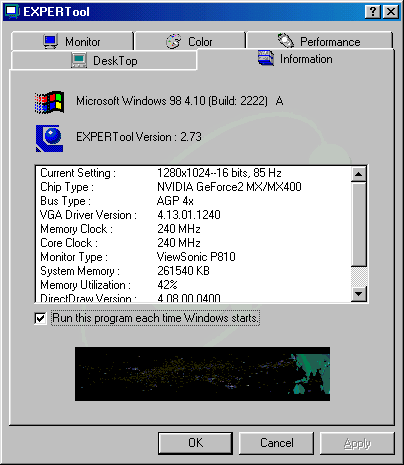Click the information list scroll down arrow
404x465 pixels.
coord(359,294)
